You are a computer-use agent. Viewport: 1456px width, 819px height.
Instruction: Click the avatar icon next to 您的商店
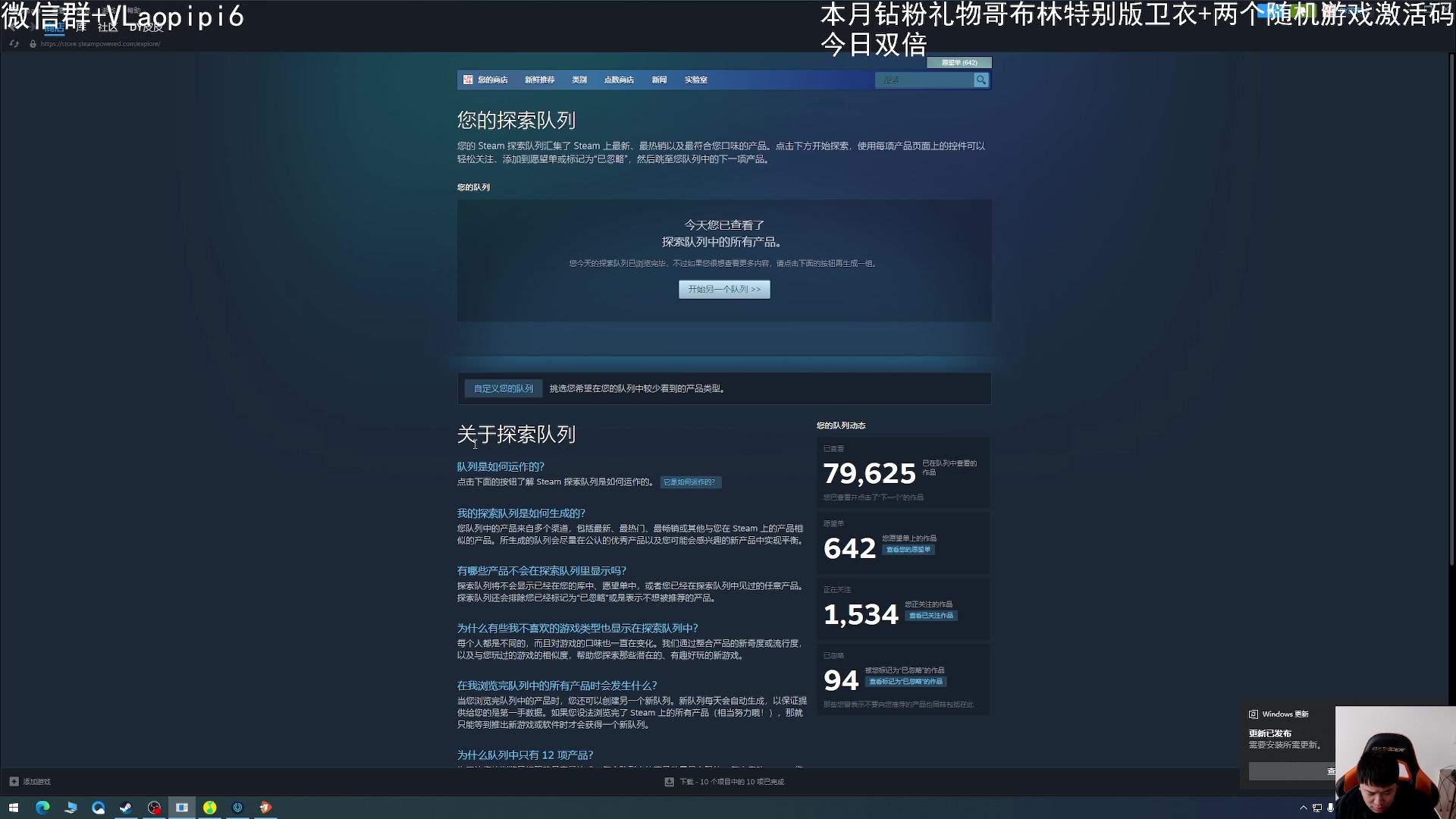tap(468, 80)
